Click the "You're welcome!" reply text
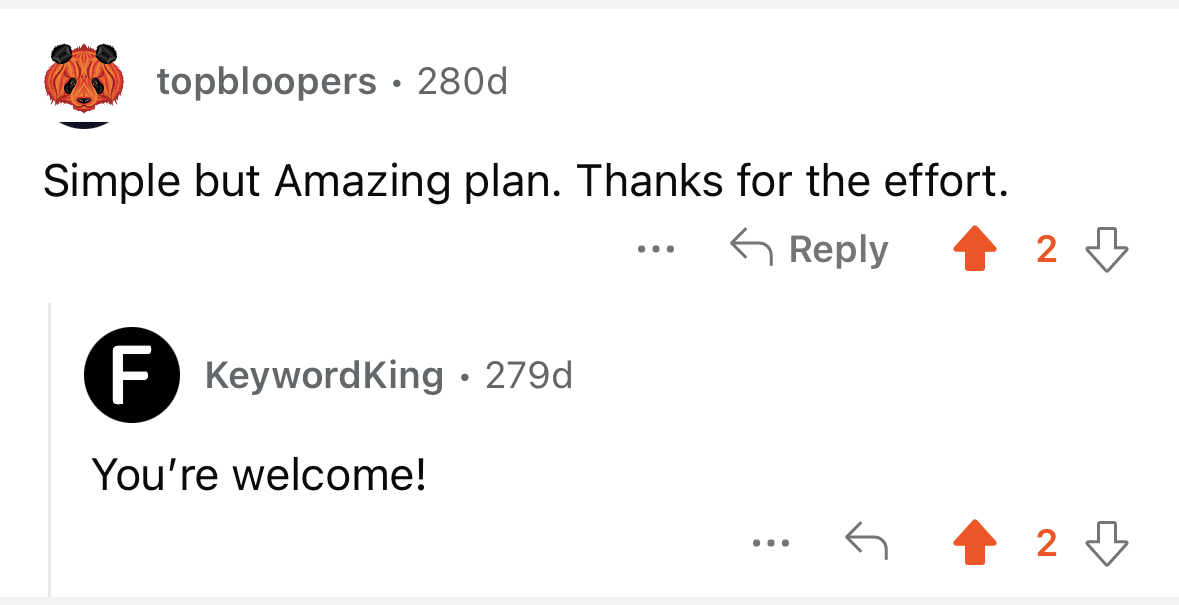Screen dimensions: 1179x605 click(x=259, y=473)
